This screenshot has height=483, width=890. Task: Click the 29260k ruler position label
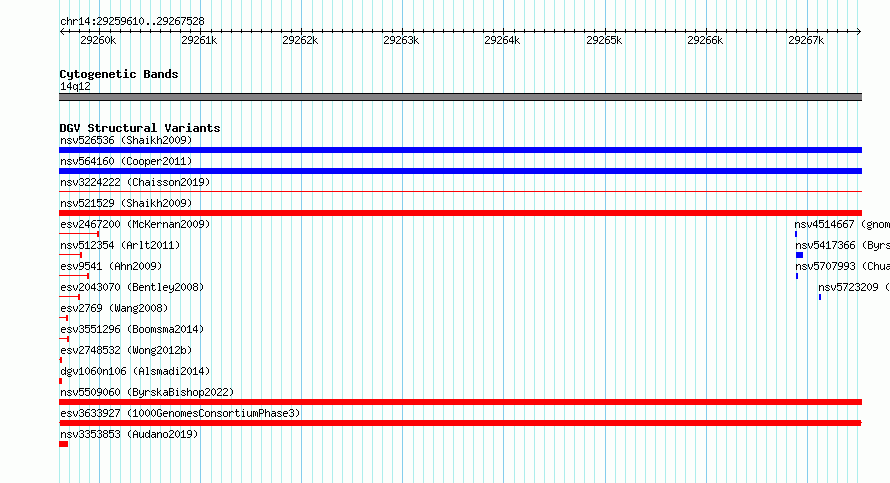[98, 40]
